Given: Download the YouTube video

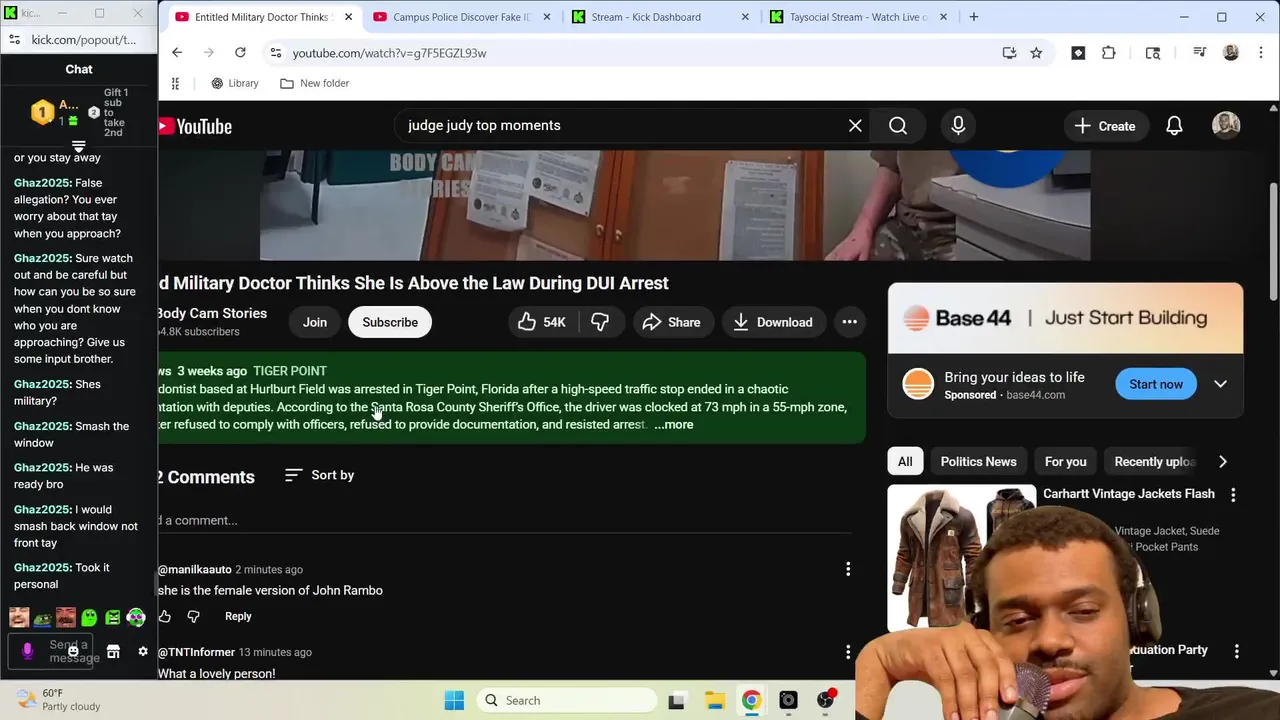Looking at the screenshot, I should coord(772,322).
